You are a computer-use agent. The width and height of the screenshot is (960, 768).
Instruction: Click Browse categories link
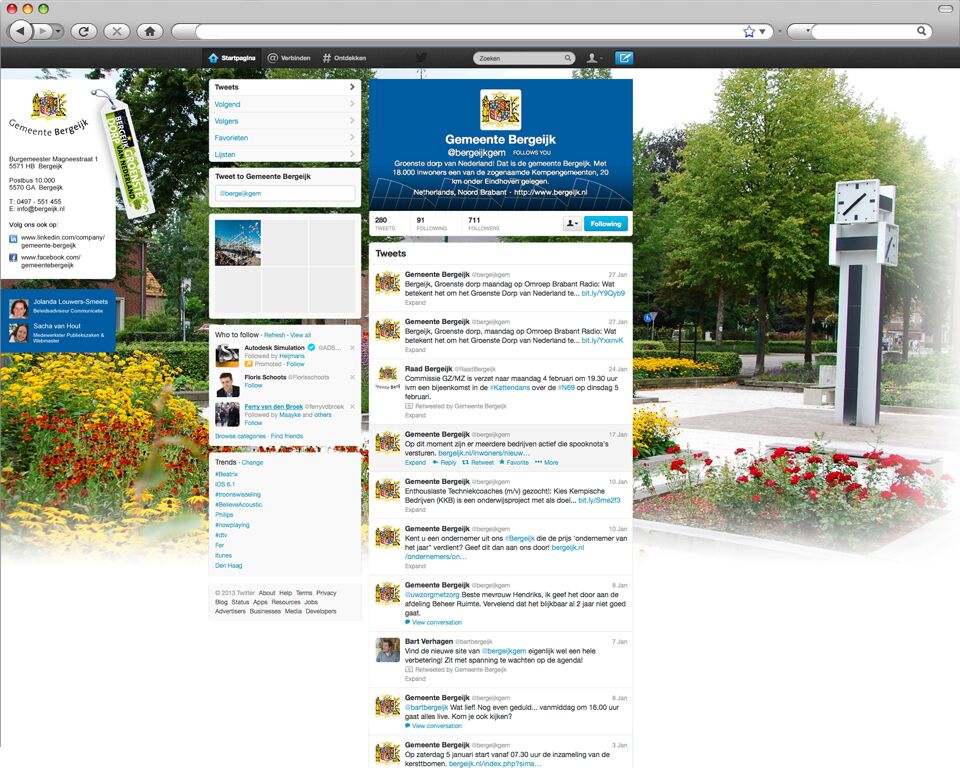pyautogui.click(x=241, y=436)
